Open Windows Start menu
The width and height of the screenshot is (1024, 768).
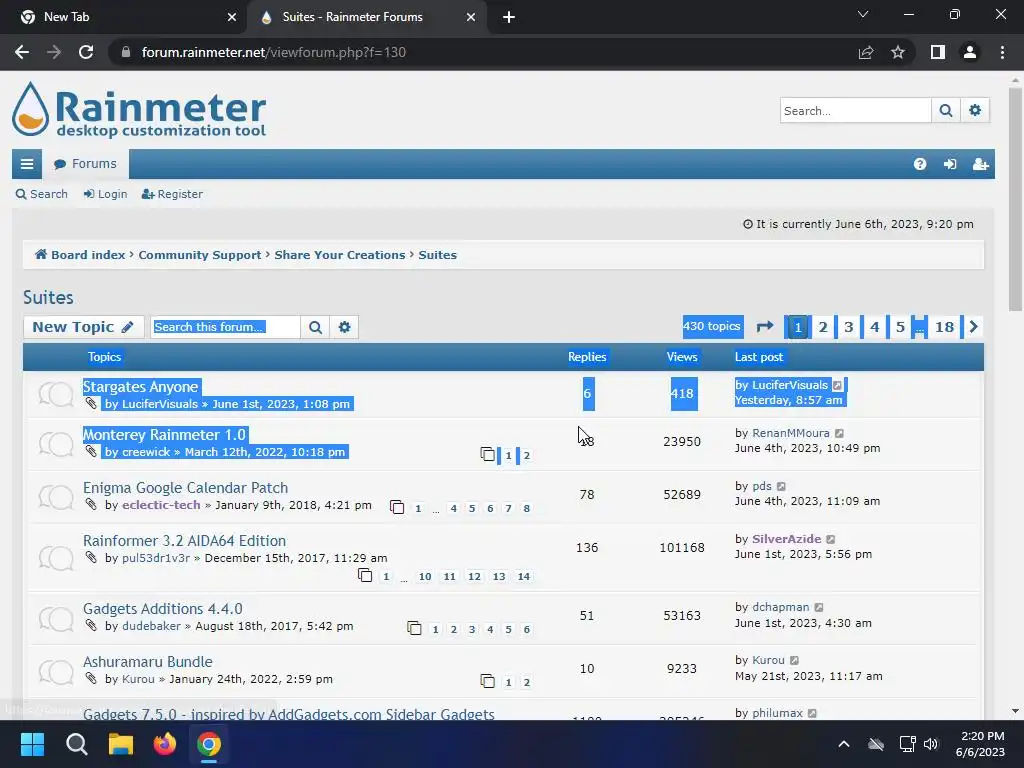click(32, 744)
